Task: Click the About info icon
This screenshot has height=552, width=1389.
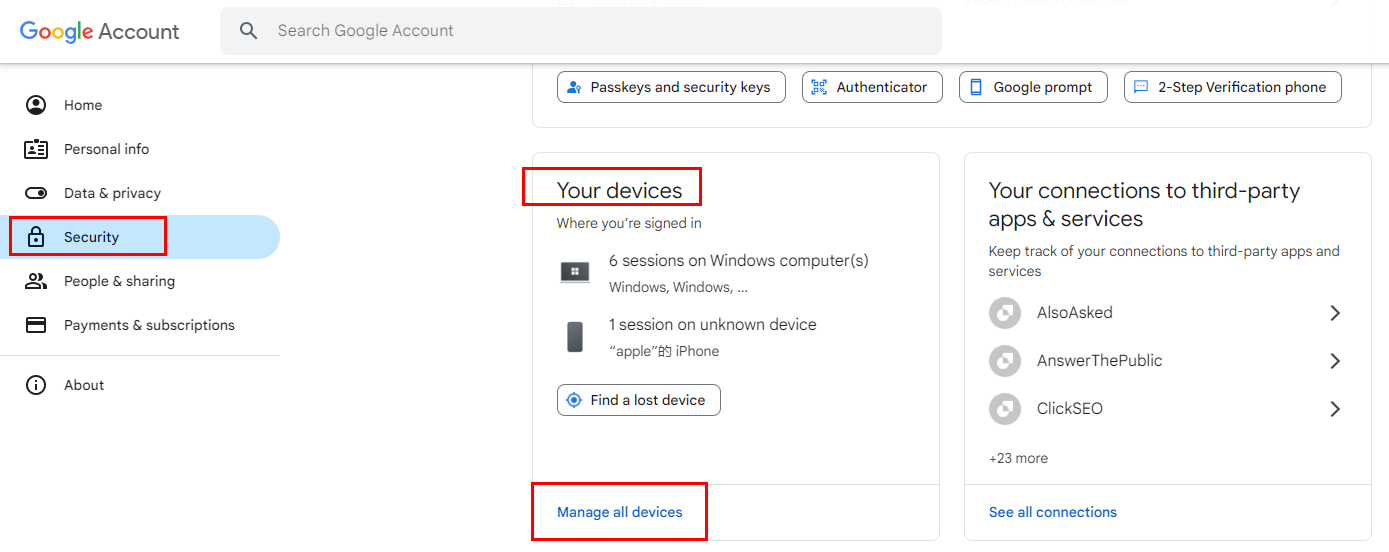Action: 36,385
